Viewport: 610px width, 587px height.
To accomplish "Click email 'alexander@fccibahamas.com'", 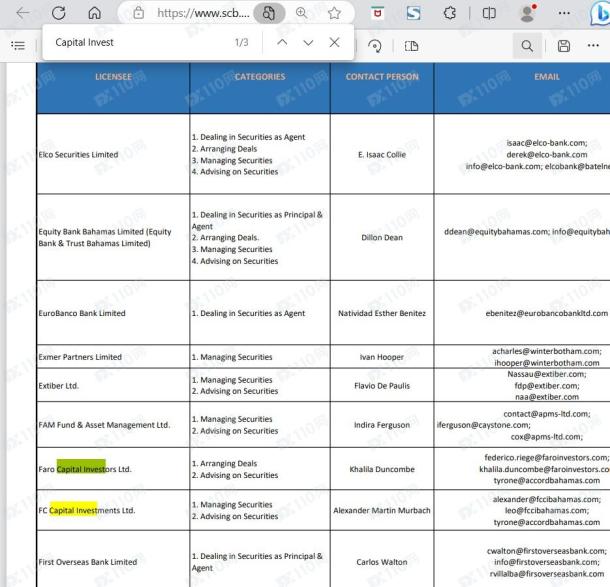I will 547,499.
